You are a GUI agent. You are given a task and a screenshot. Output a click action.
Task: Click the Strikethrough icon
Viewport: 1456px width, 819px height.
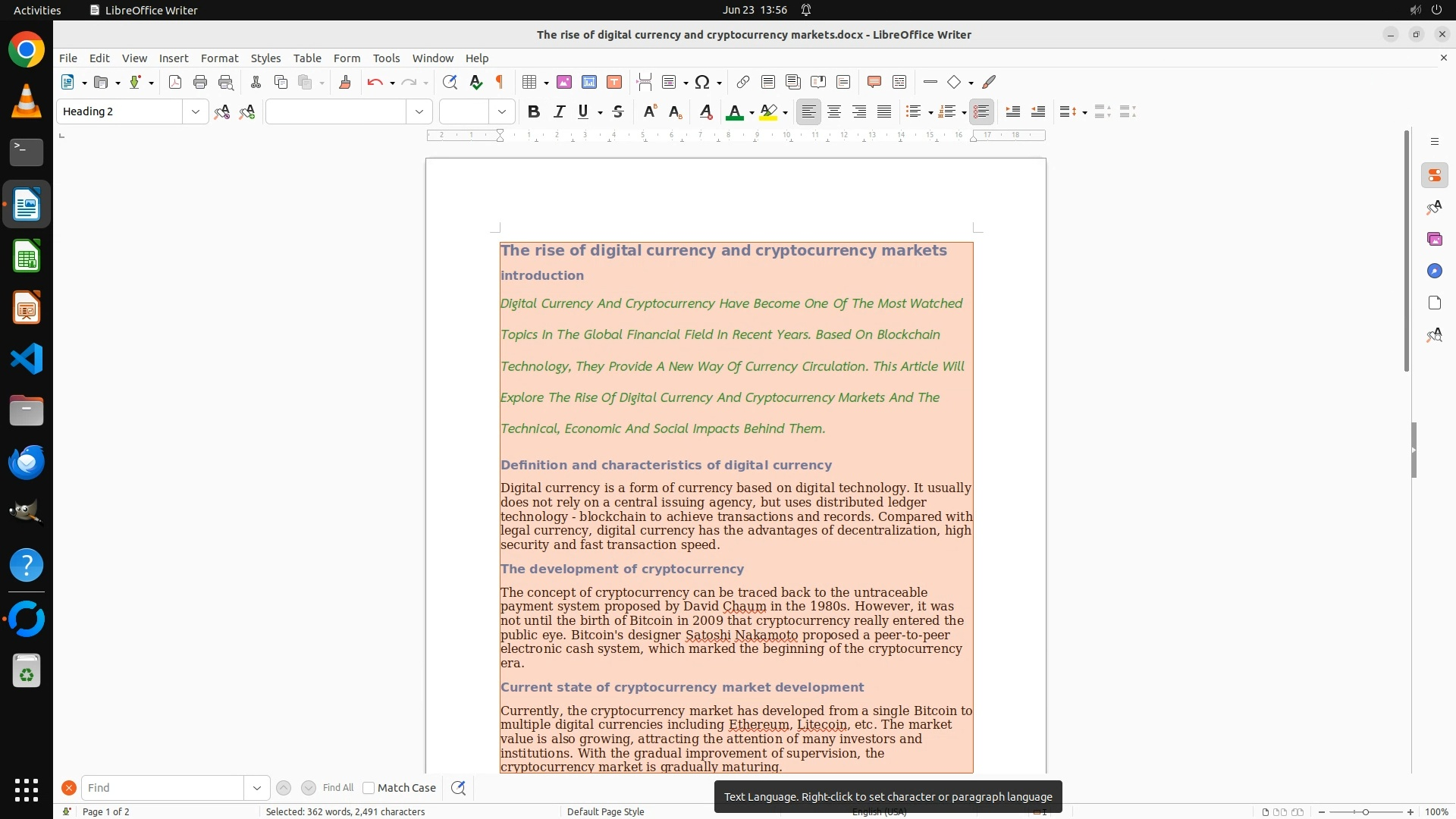618,112
